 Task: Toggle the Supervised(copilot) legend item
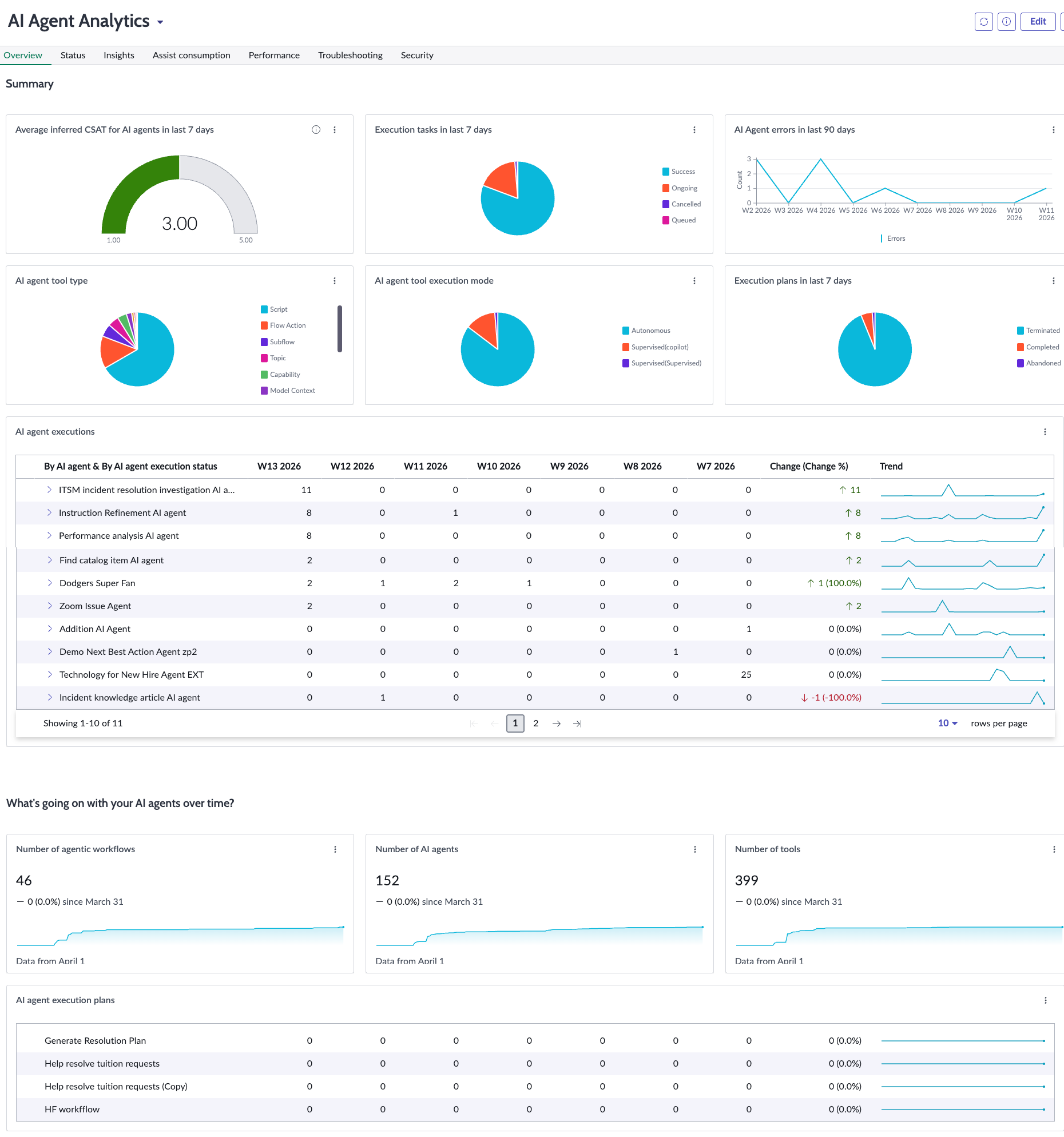coord(656,347)
